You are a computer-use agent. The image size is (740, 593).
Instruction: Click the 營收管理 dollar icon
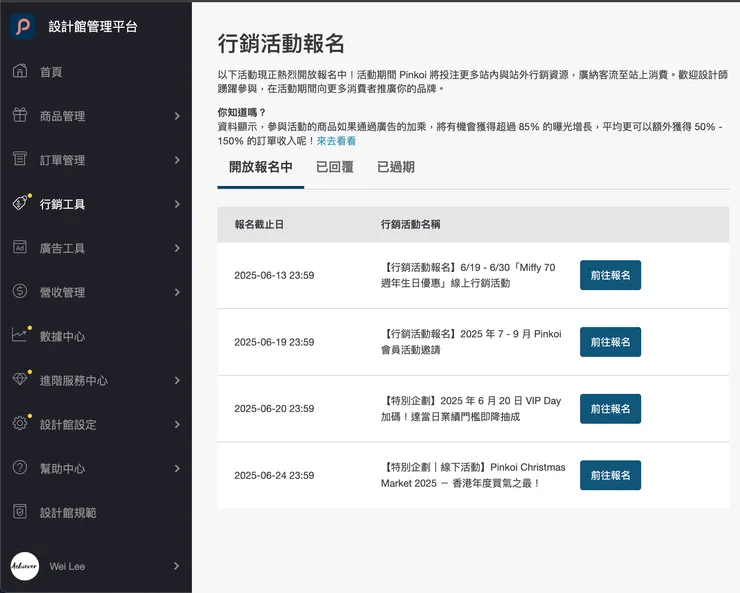coord(20,291)
